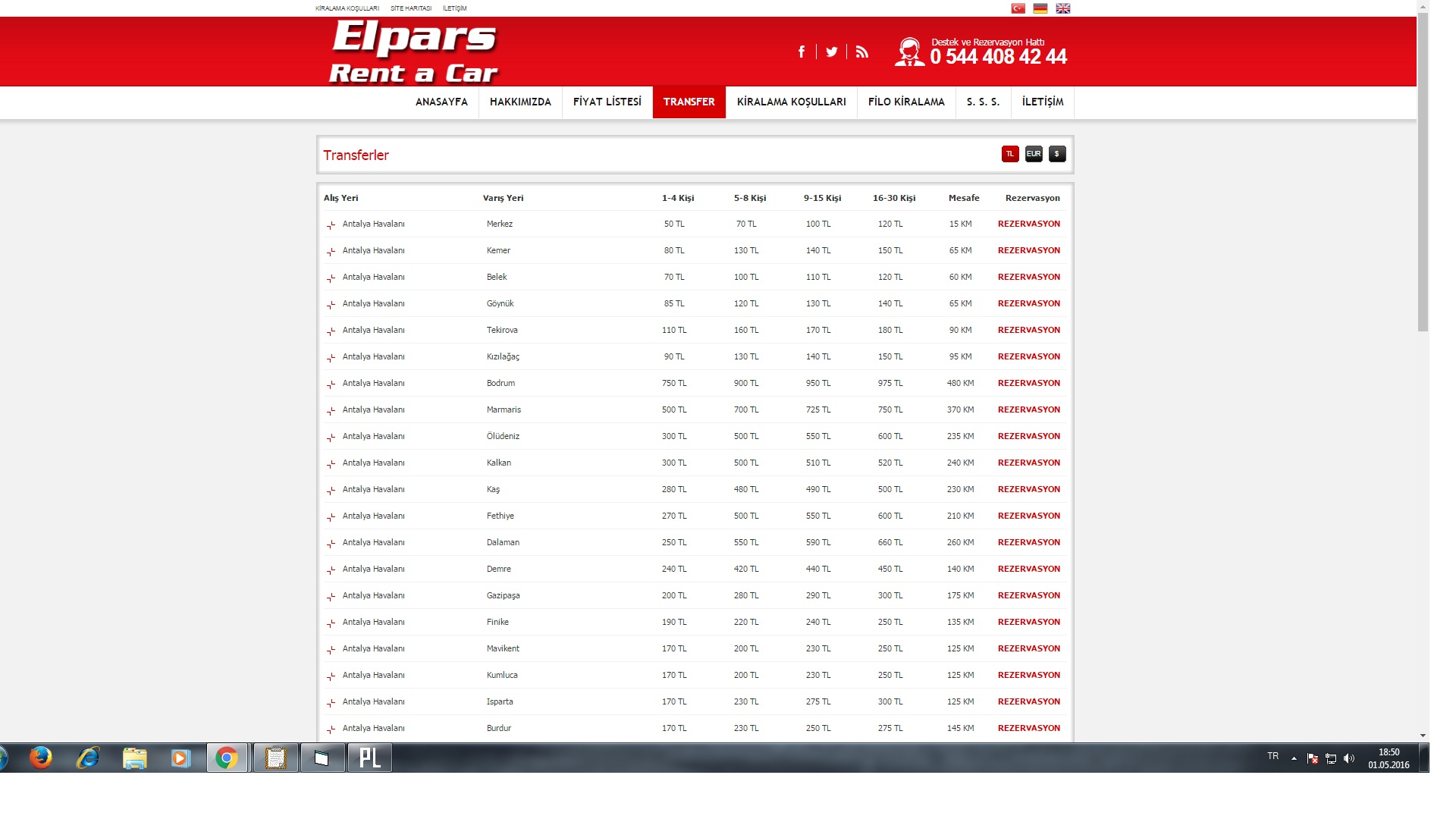Image resolution: width=1456 pixels, height=819 pixels.
Task: Select TL currency toggle
Action: 1010,154
